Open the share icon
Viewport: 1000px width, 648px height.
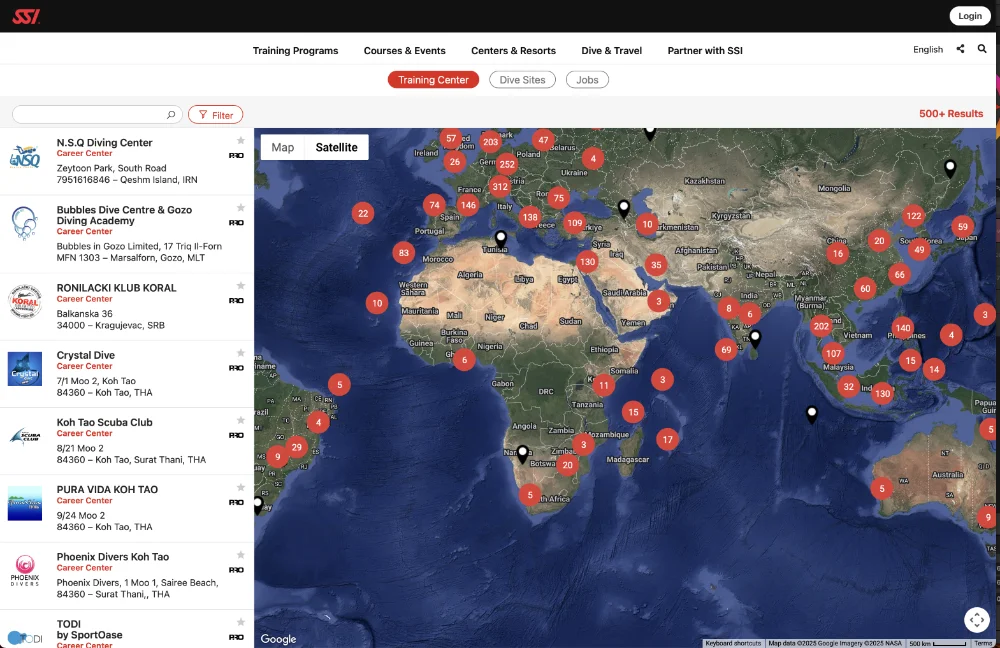tap(960, 48)
